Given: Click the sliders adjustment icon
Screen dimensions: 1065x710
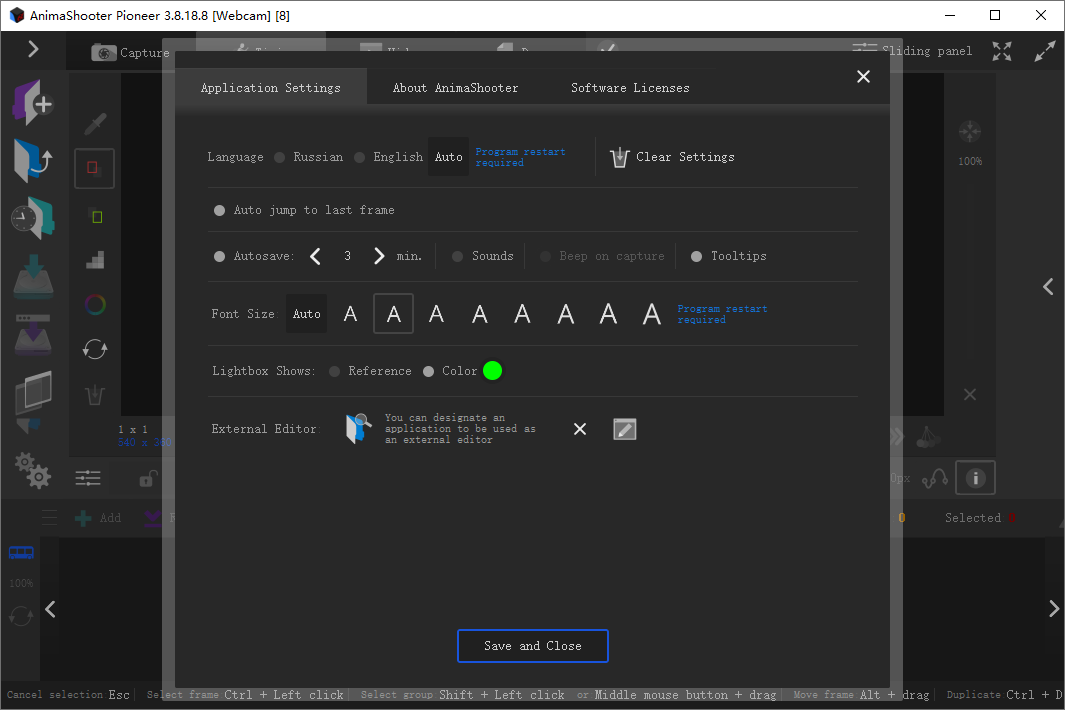Looking at the screenshot, I should [x=88, y=479].
